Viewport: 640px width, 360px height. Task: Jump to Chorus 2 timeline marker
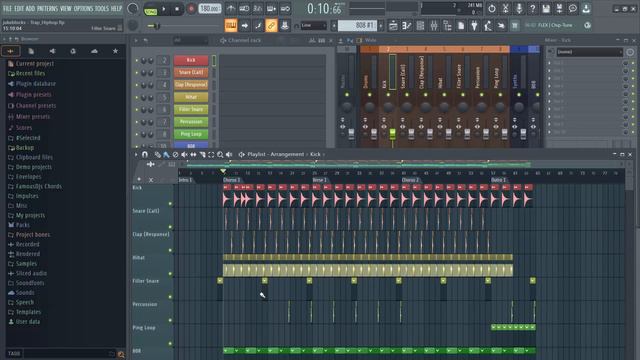[410, 180]
